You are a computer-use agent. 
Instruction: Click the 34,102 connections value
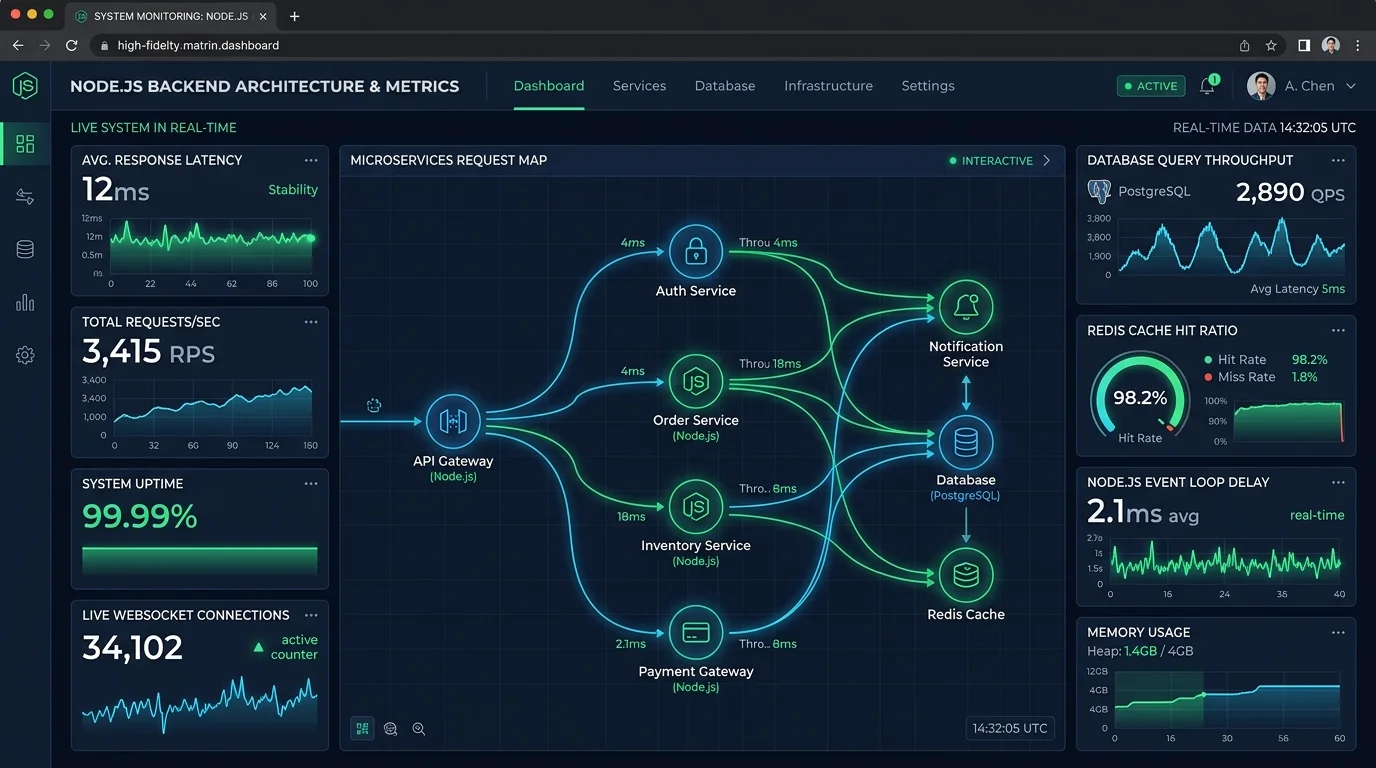click(x=132, y=648)
